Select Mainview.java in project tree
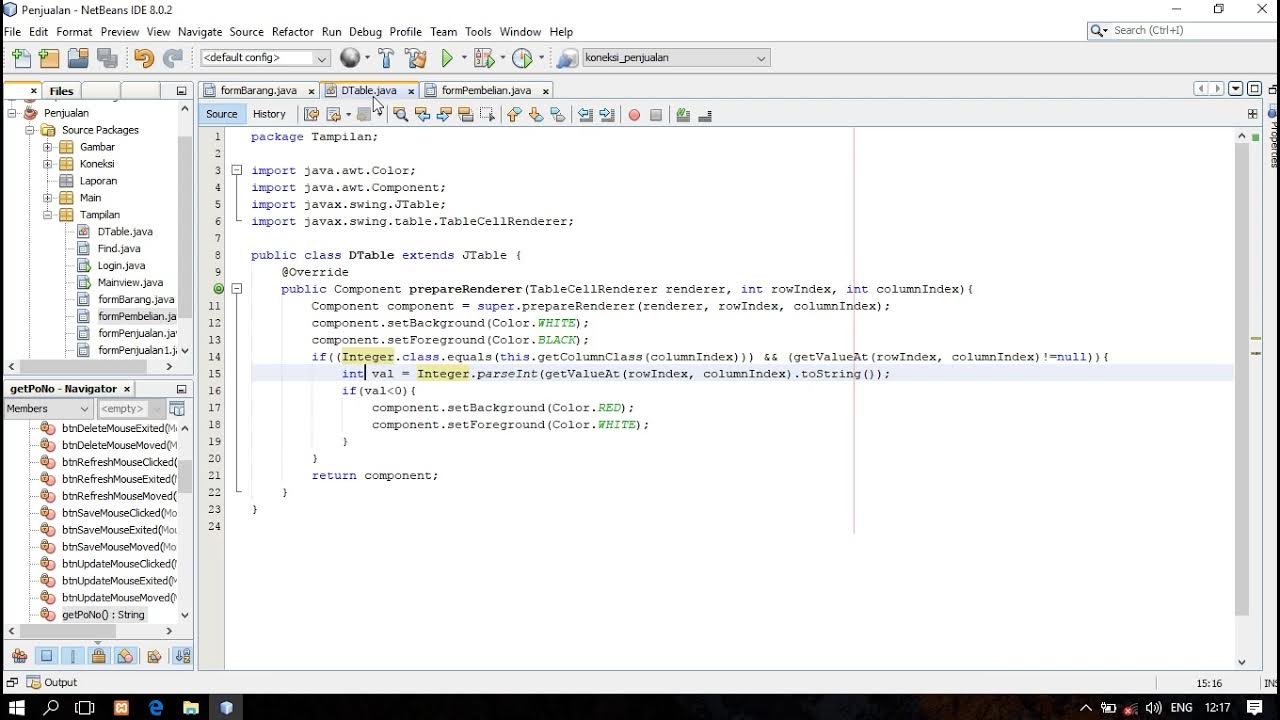The height and width of the screenshot is (720, 1280). [x=130, y=282]
